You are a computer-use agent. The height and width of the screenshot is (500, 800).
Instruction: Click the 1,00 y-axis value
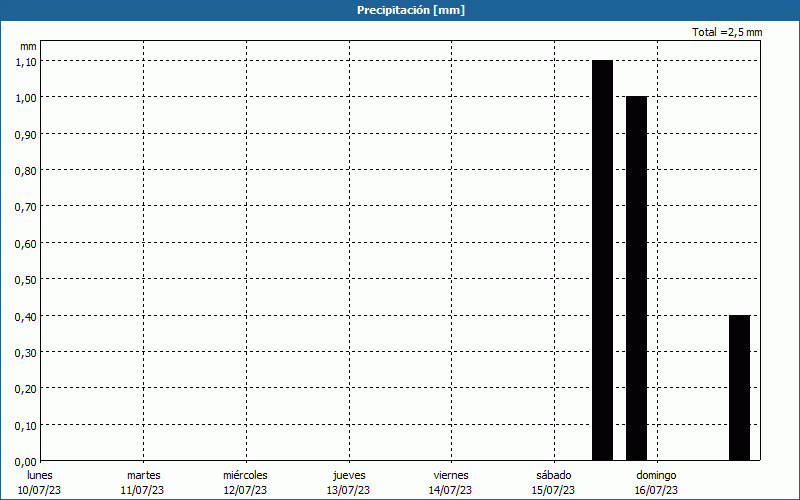pos(26,98)
